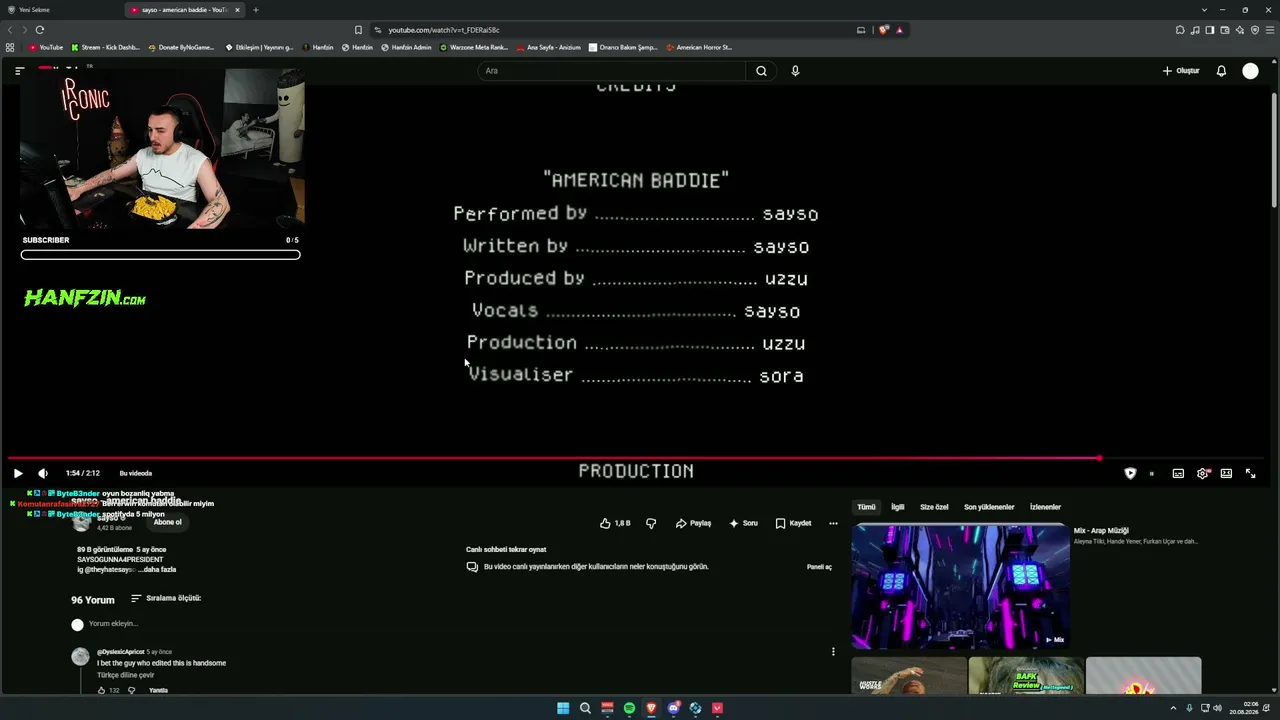This screenshot has width=1280, height=720.
Task: Open the YouTube account avatar menu
Action: pos(1250,71)
